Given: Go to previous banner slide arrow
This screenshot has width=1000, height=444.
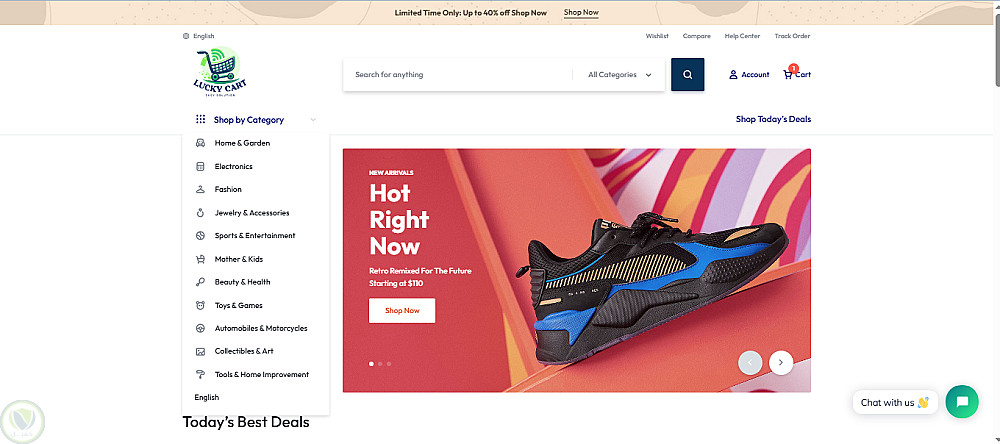Looking at the screenshot, I should pyautogui.click(x=750, y=362).
